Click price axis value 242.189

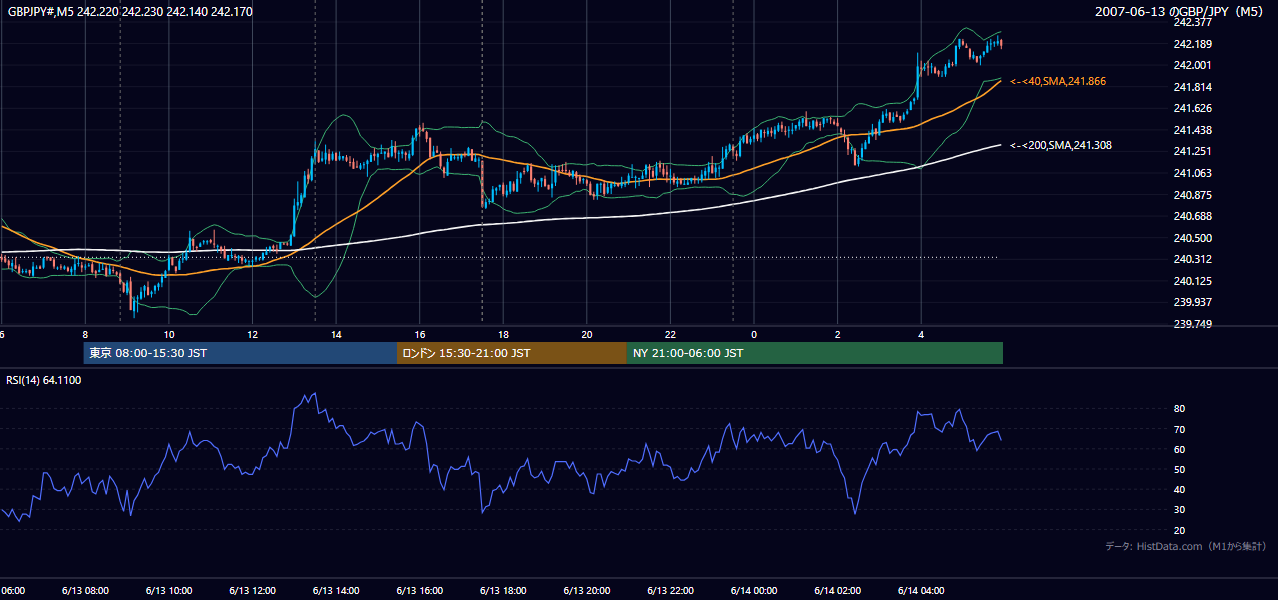(1192, 44)
